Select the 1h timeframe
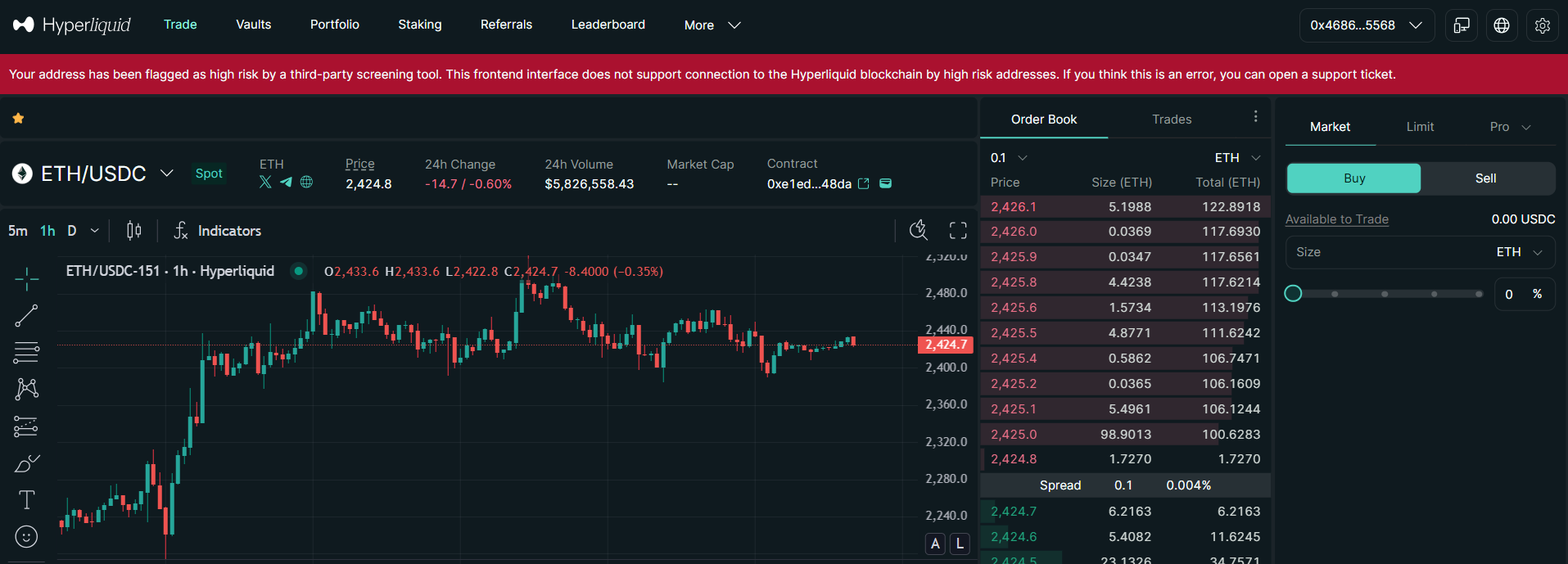 47,231
